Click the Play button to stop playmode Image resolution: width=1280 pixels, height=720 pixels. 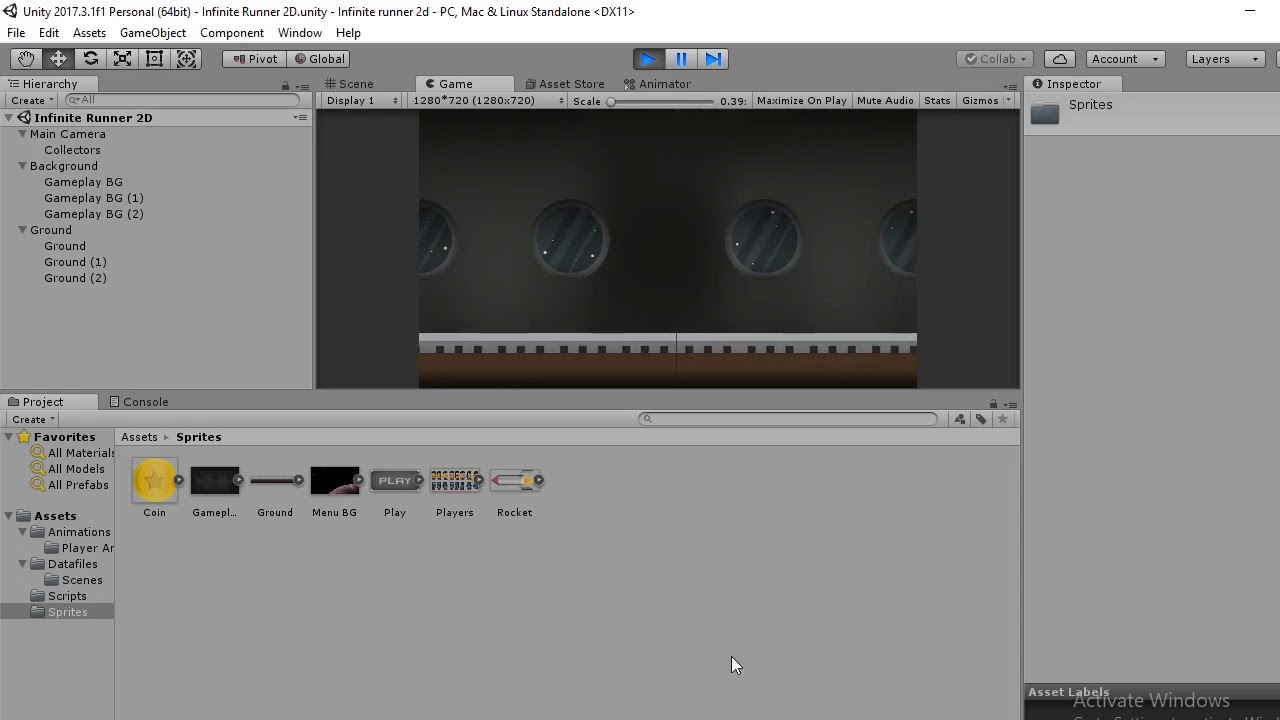[648, 59]
